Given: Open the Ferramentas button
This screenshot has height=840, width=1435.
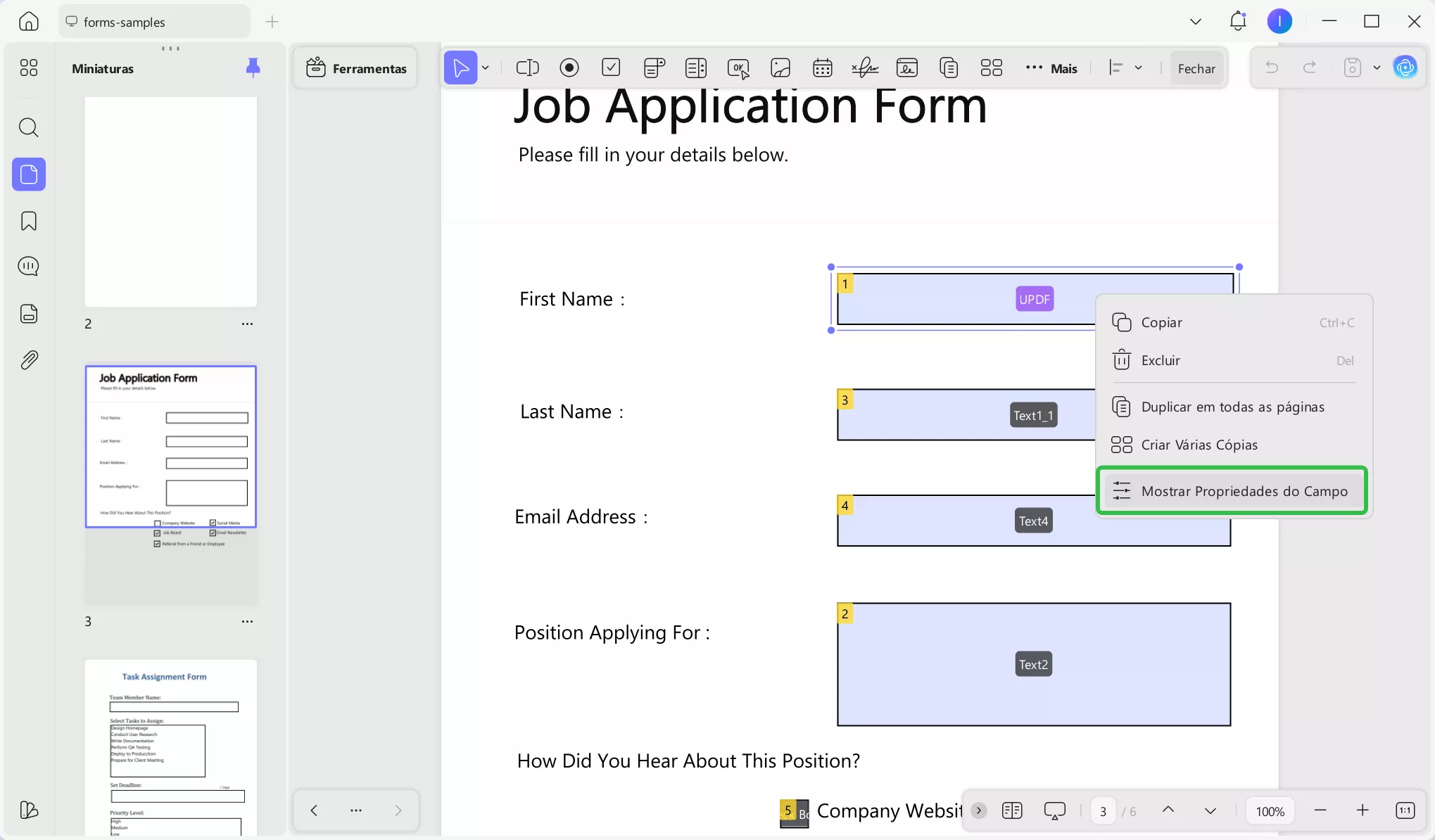Looking at the screenshot, I should coord(356,68).
